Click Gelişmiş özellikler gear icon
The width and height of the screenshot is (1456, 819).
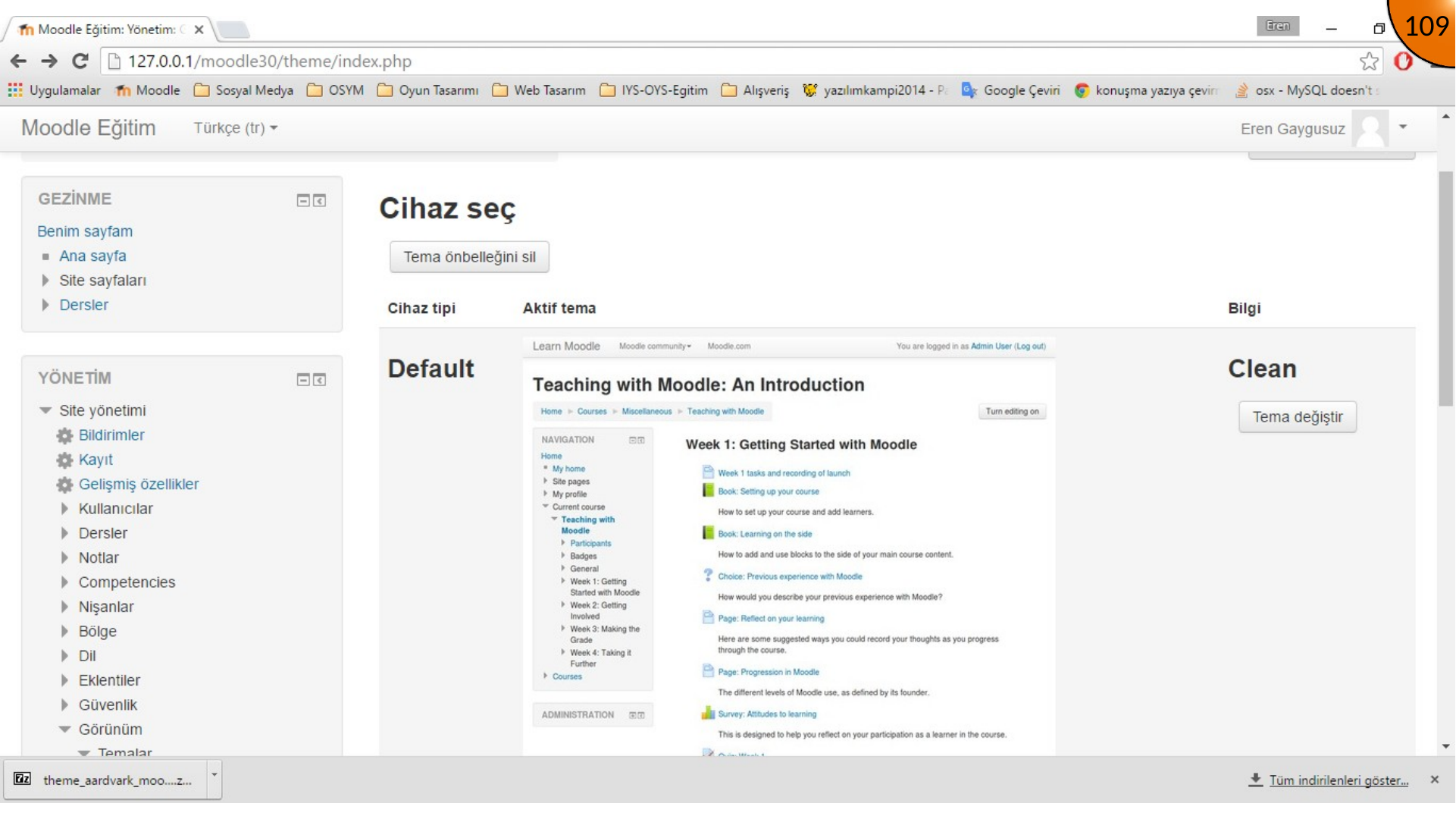(x=65, y=485)
